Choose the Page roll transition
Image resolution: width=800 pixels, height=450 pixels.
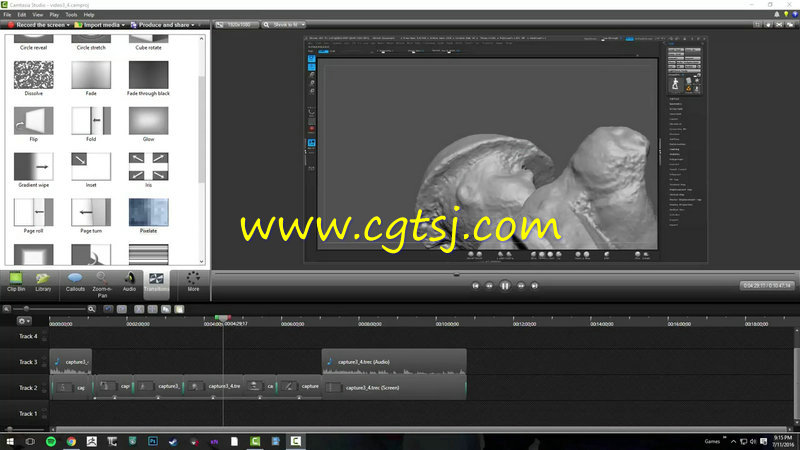pos(34,212)
